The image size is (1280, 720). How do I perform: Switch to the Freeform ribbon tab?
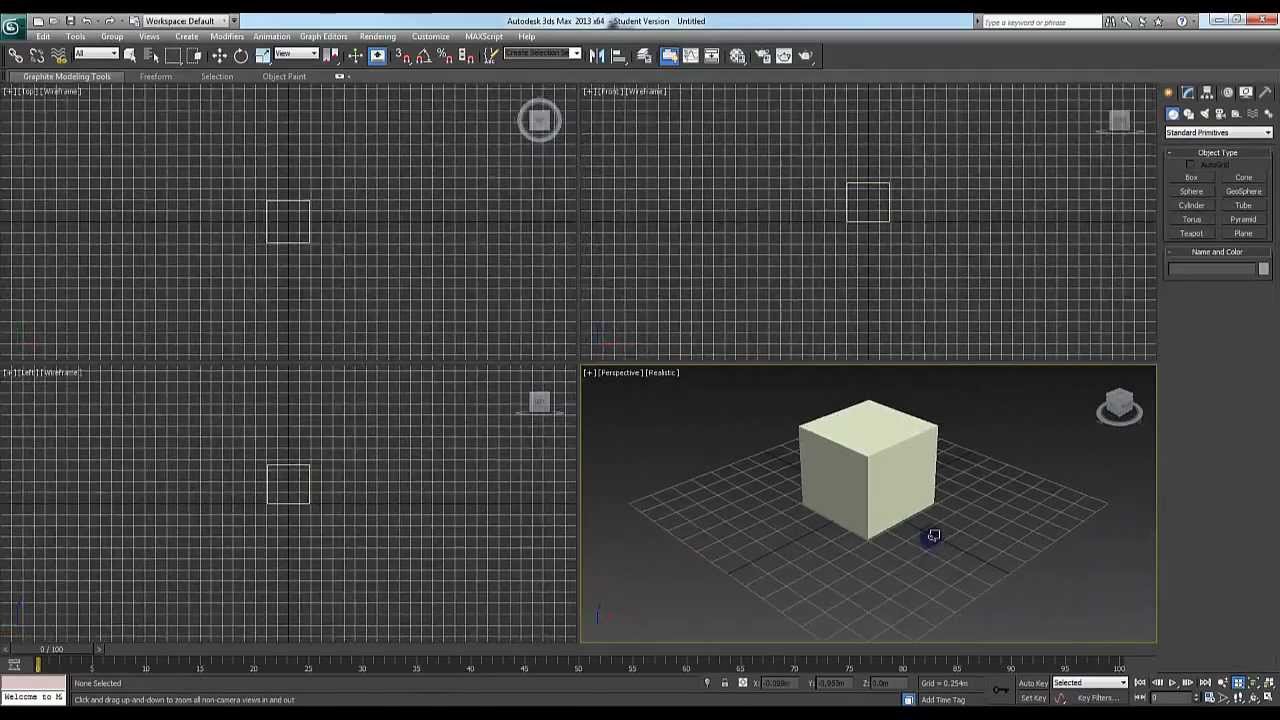(156, 77)
